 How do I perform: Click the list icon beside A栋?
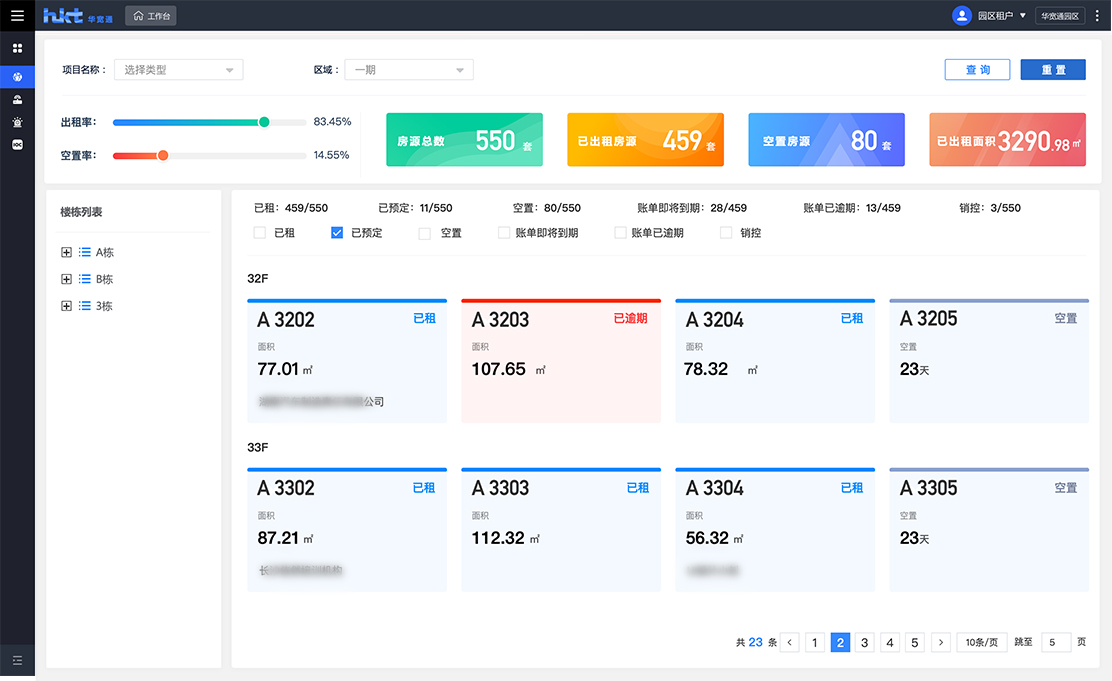(84, 252)
